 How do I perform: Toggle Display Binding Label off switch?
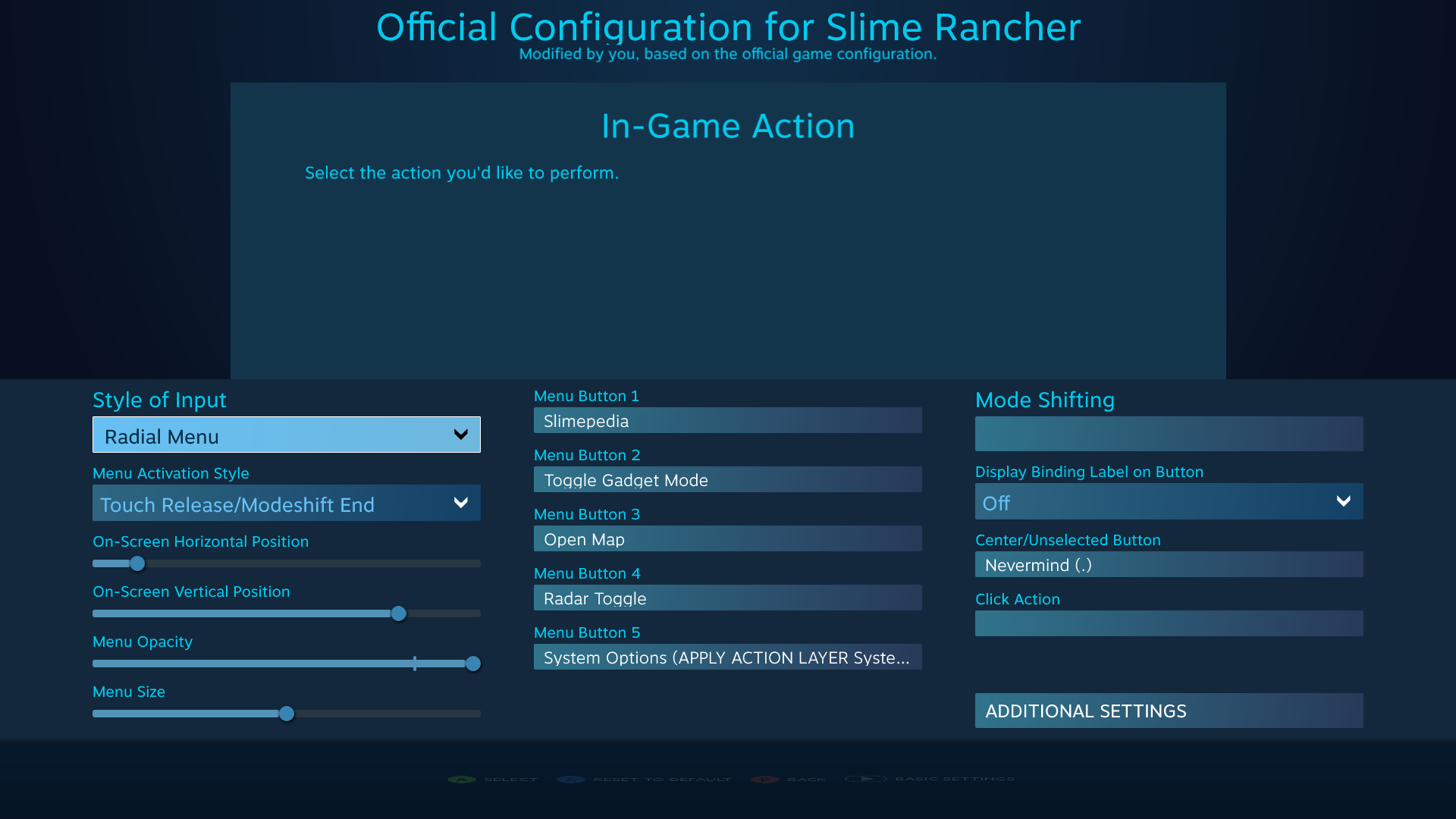click(1167, 503)
